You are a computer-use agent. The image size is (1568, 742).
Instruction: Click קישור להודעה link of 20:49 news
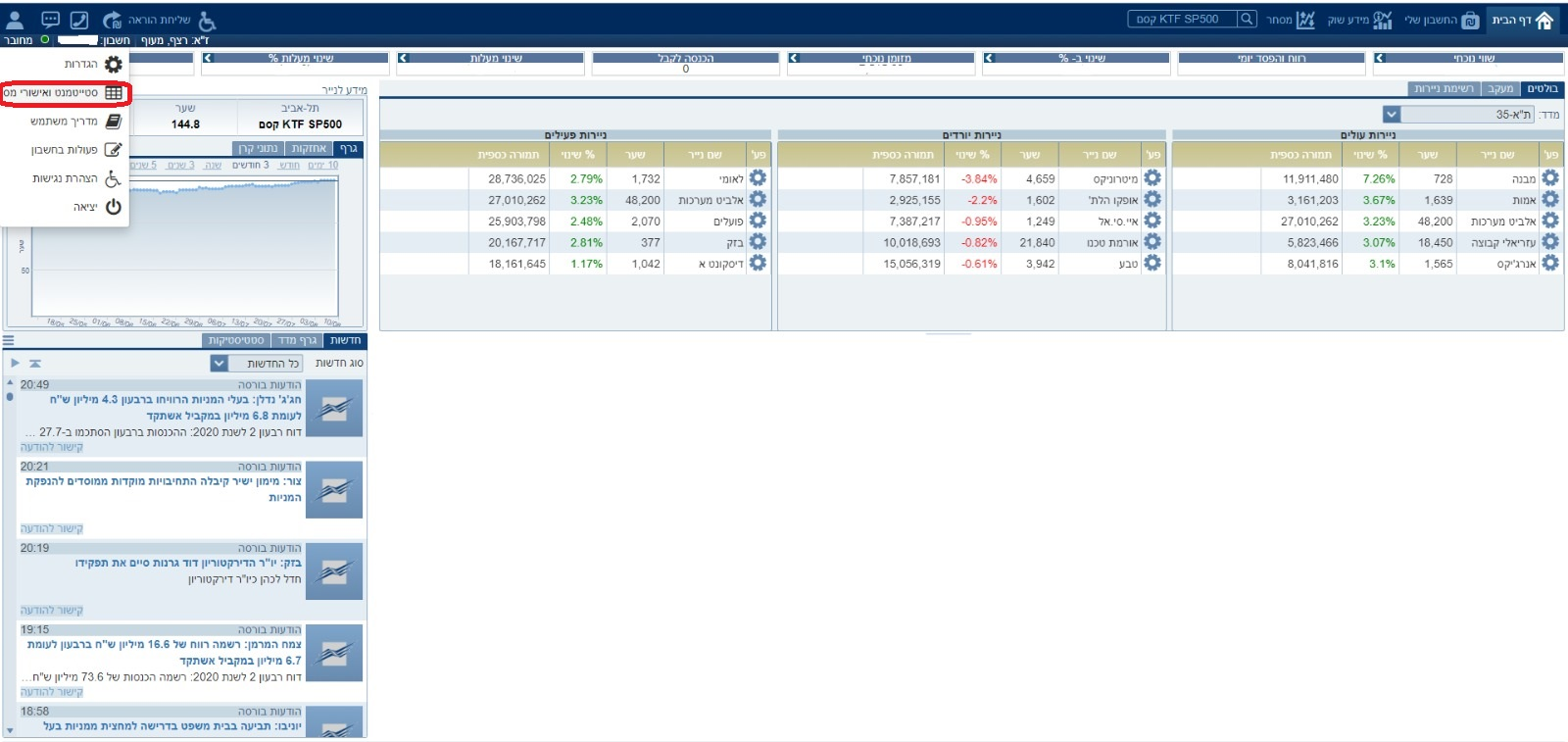52,447
